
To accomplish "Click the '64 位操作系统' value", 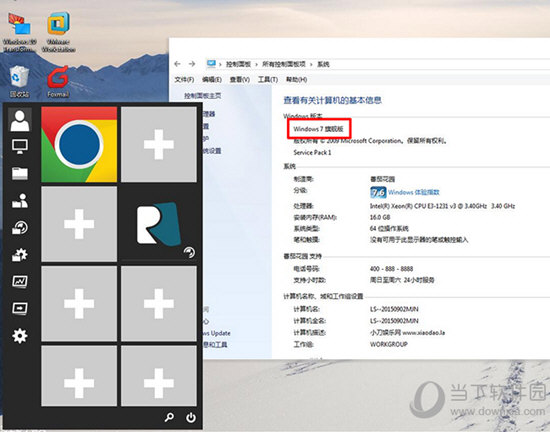I will point(389,229).
